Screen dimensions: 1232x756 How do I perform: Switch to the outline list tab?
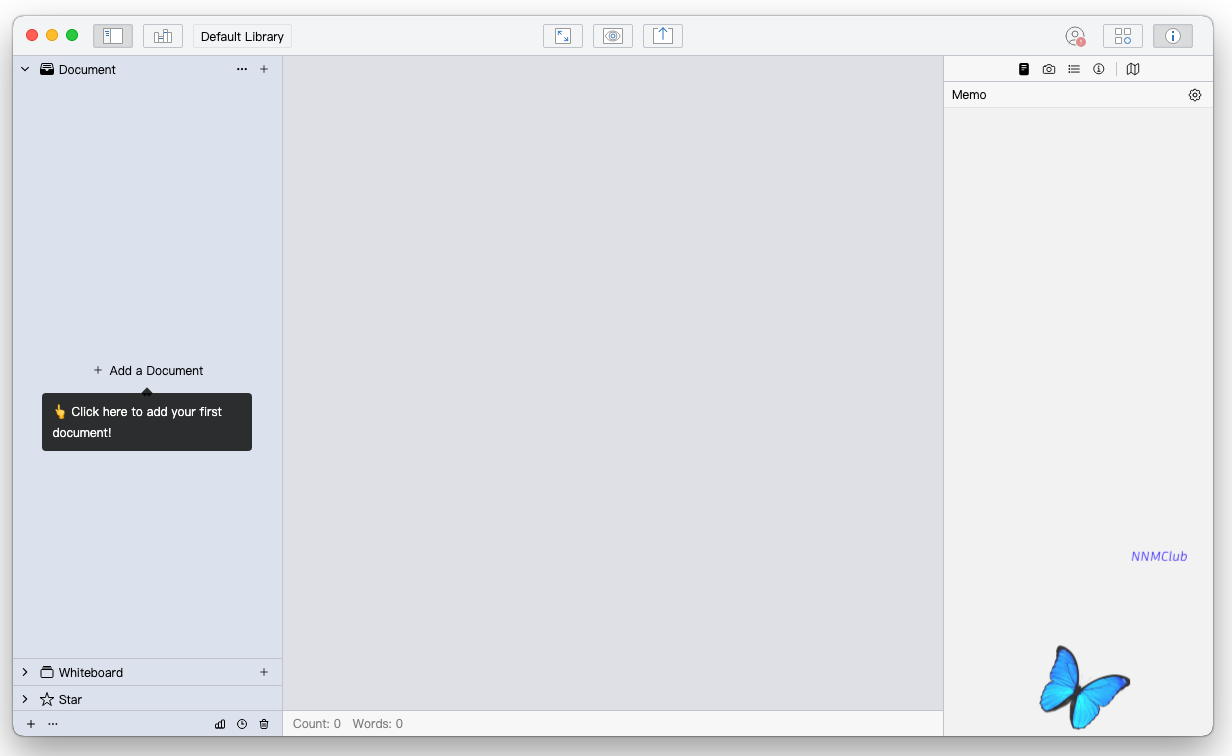pos(1073,69)
